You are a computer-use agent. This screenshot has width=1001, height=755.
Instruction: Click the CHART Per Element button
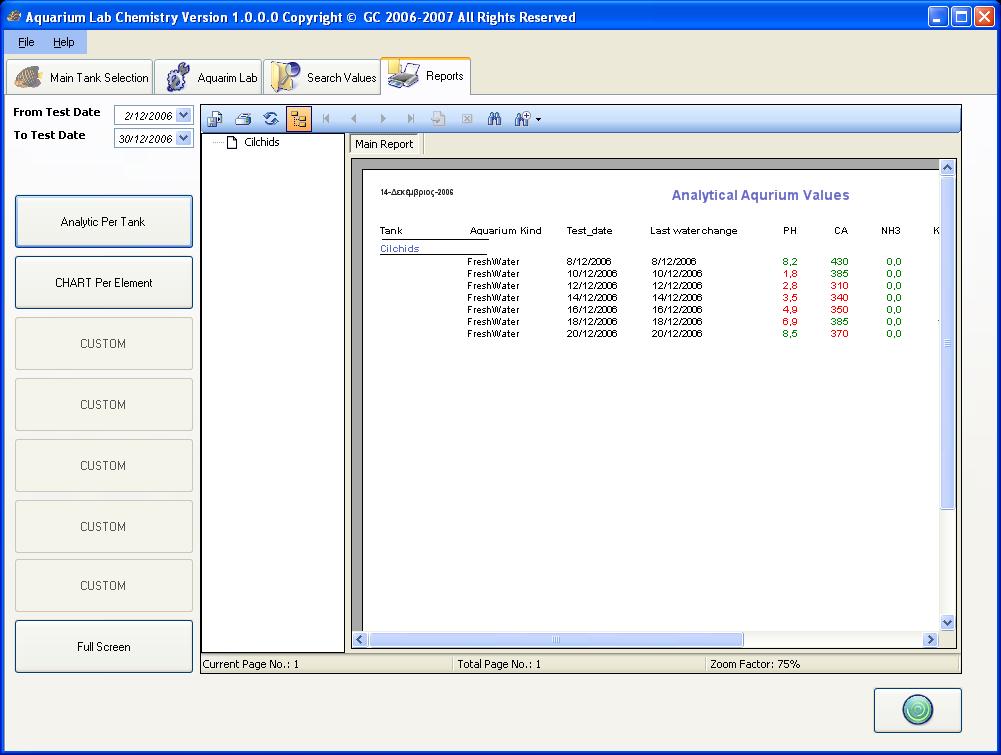pyautogui.click(x=103, y=283)
